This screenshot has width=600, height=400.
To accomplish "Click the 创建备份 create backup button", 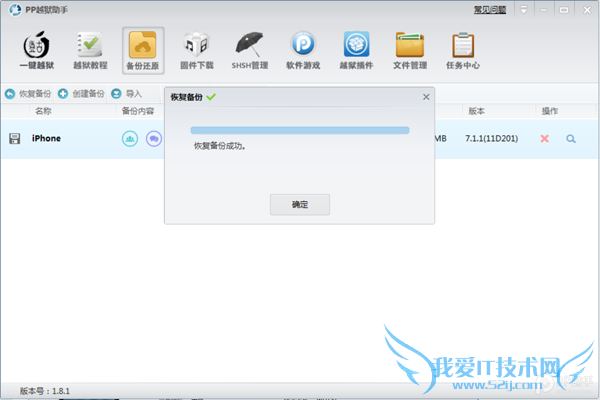I will coord(81,94).
